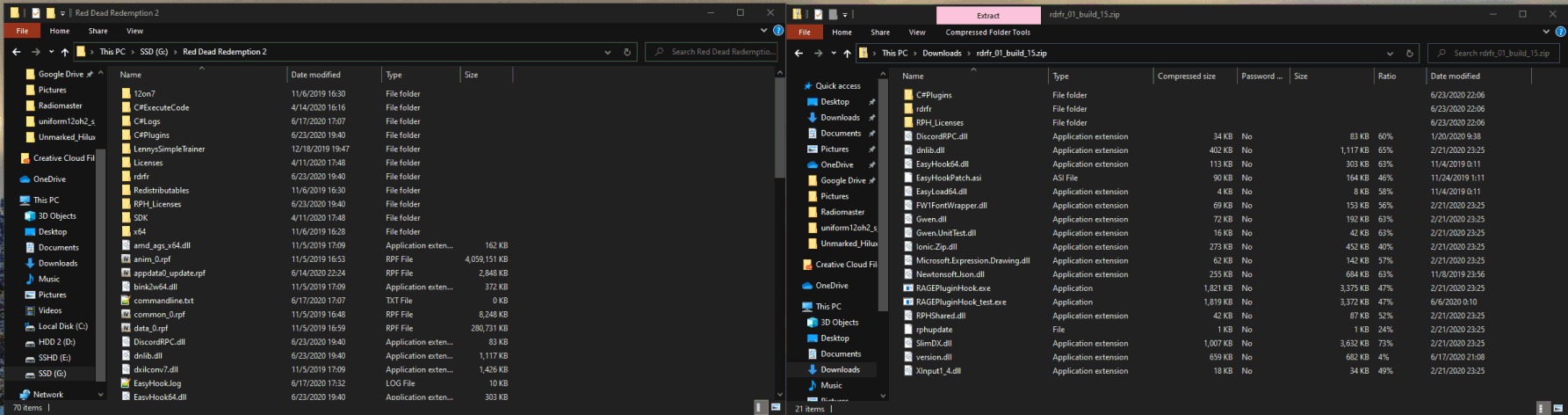Screen dimensions: 1568x415
Task: Refresh the Red Dead Redemption 2 folder
Action: point(627,52)
